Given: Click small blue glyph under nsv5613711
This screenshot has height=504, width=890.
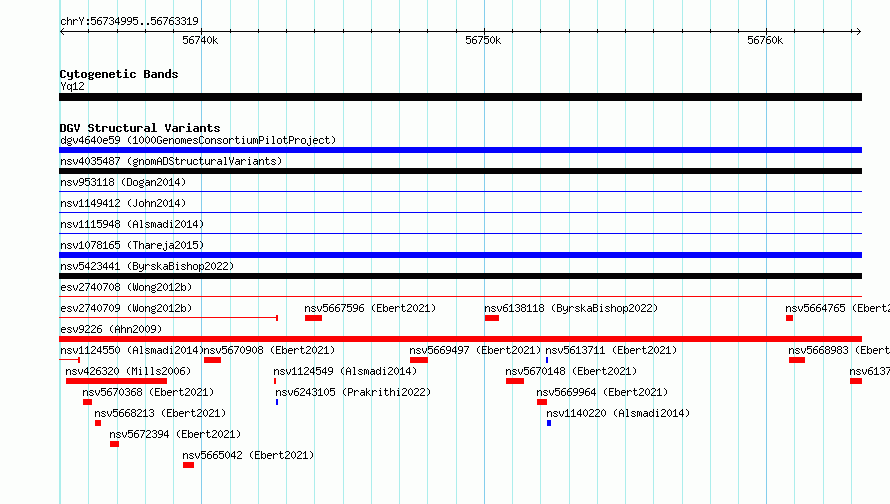Looking at the screenshot, I should (547, 360).
